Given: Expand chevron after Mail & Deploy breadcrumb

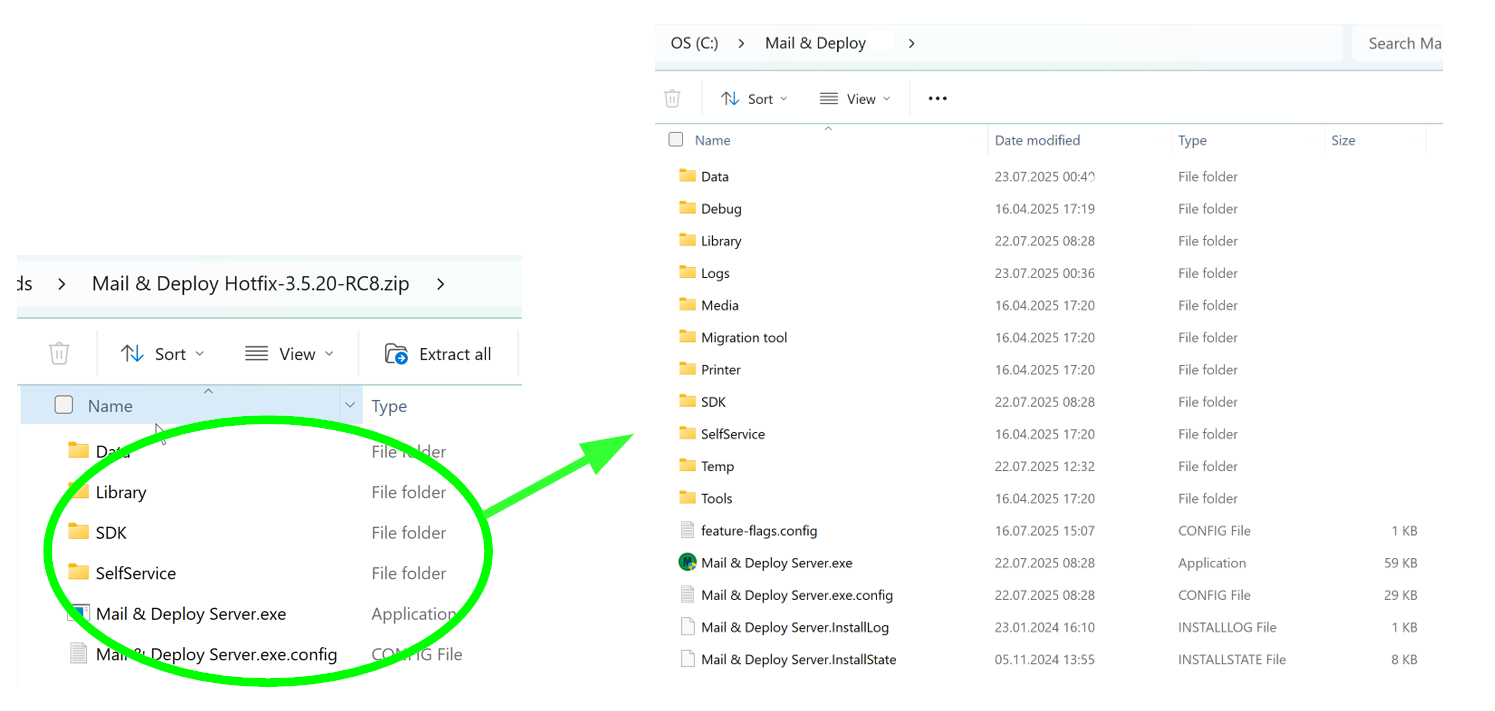Looking at the screenshot, I should pos(911,43).
